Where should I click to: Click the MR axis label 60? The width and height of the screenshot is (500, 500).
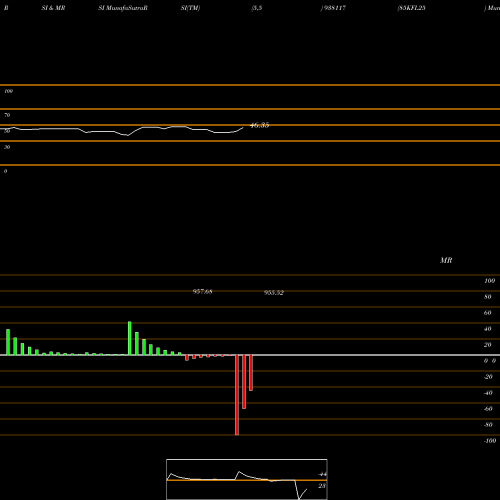(488, 313)
